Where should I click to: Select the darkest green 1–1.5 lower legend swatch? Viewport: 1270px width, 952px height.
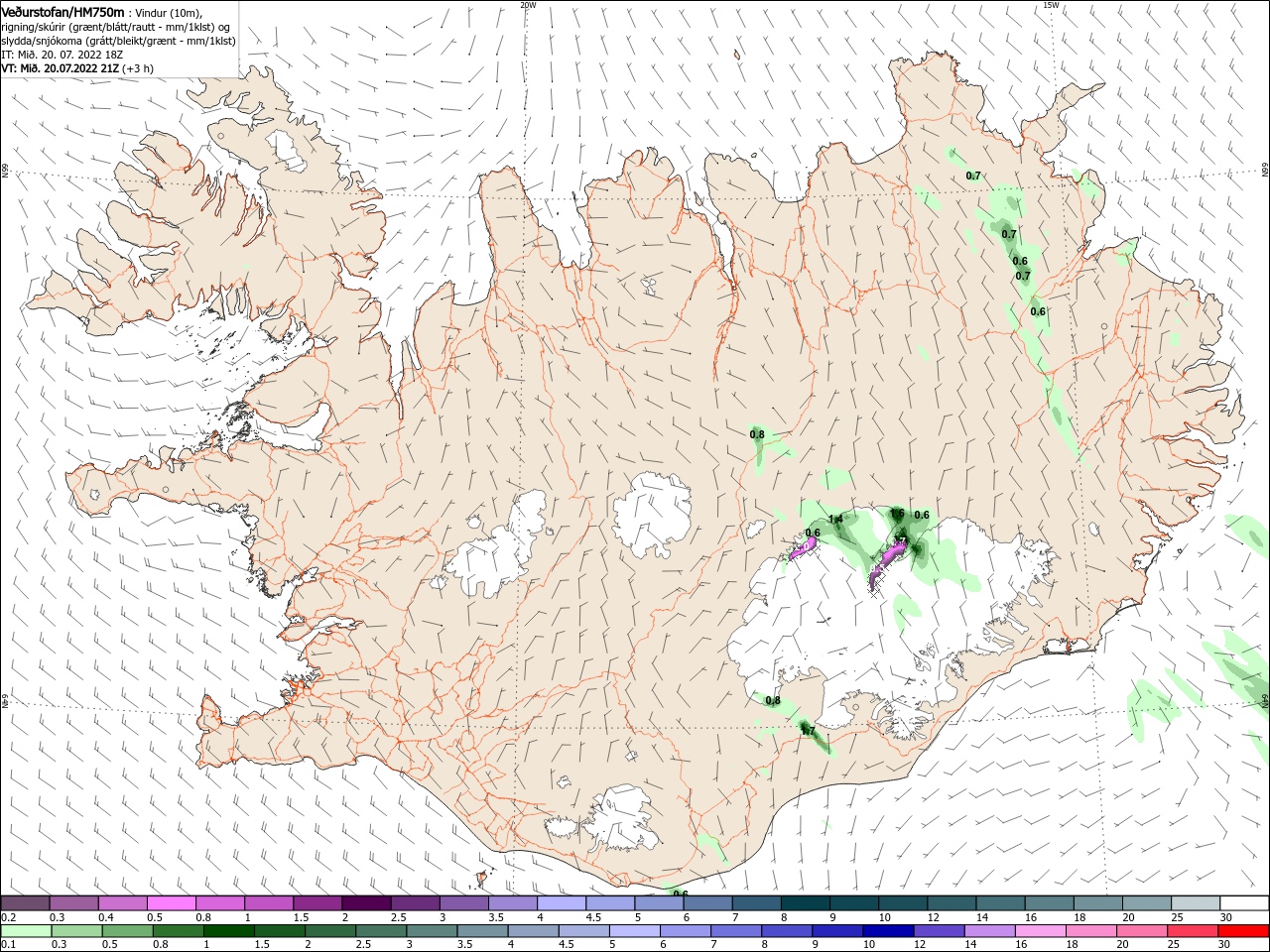pyautogui.click(x=229, y=930)
